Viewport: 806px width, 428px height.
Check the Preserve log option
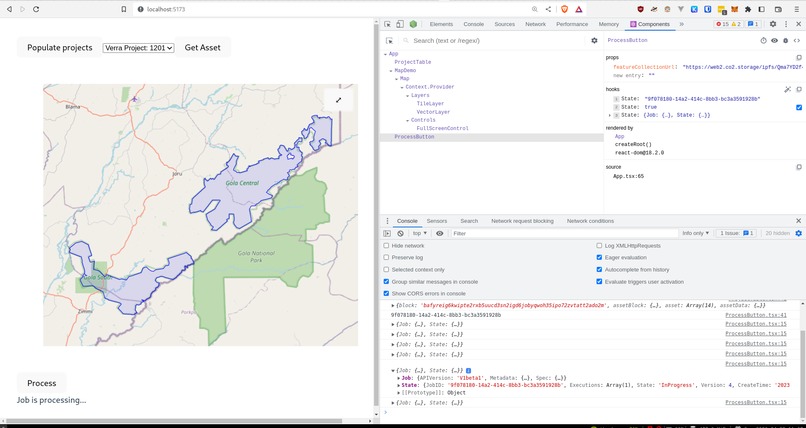tap(386, 257)
